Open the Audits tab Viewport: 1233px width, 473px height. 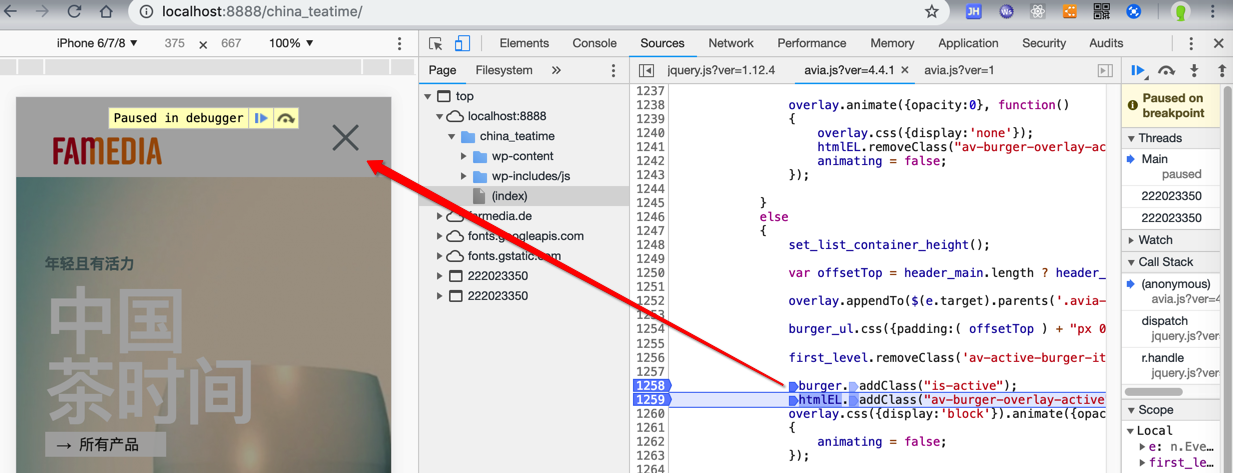pos(1106,44)
